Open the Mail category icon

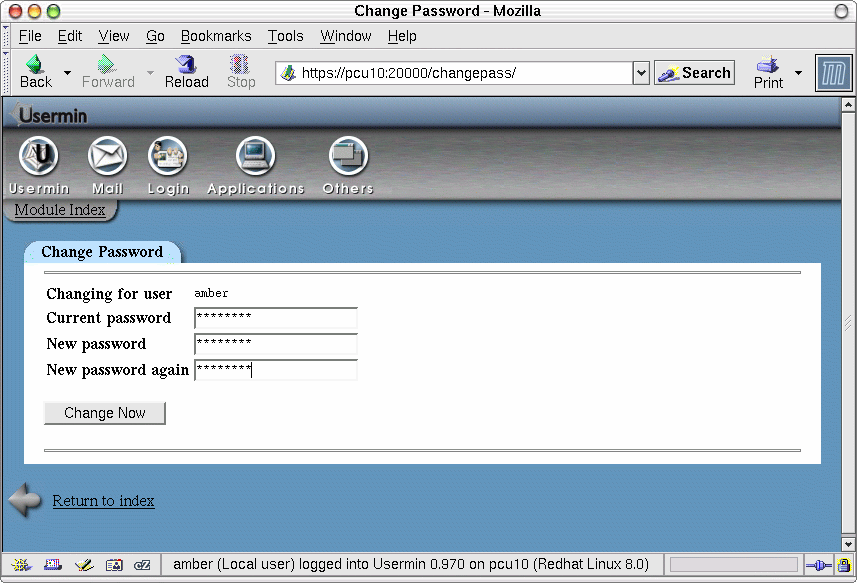107,156
